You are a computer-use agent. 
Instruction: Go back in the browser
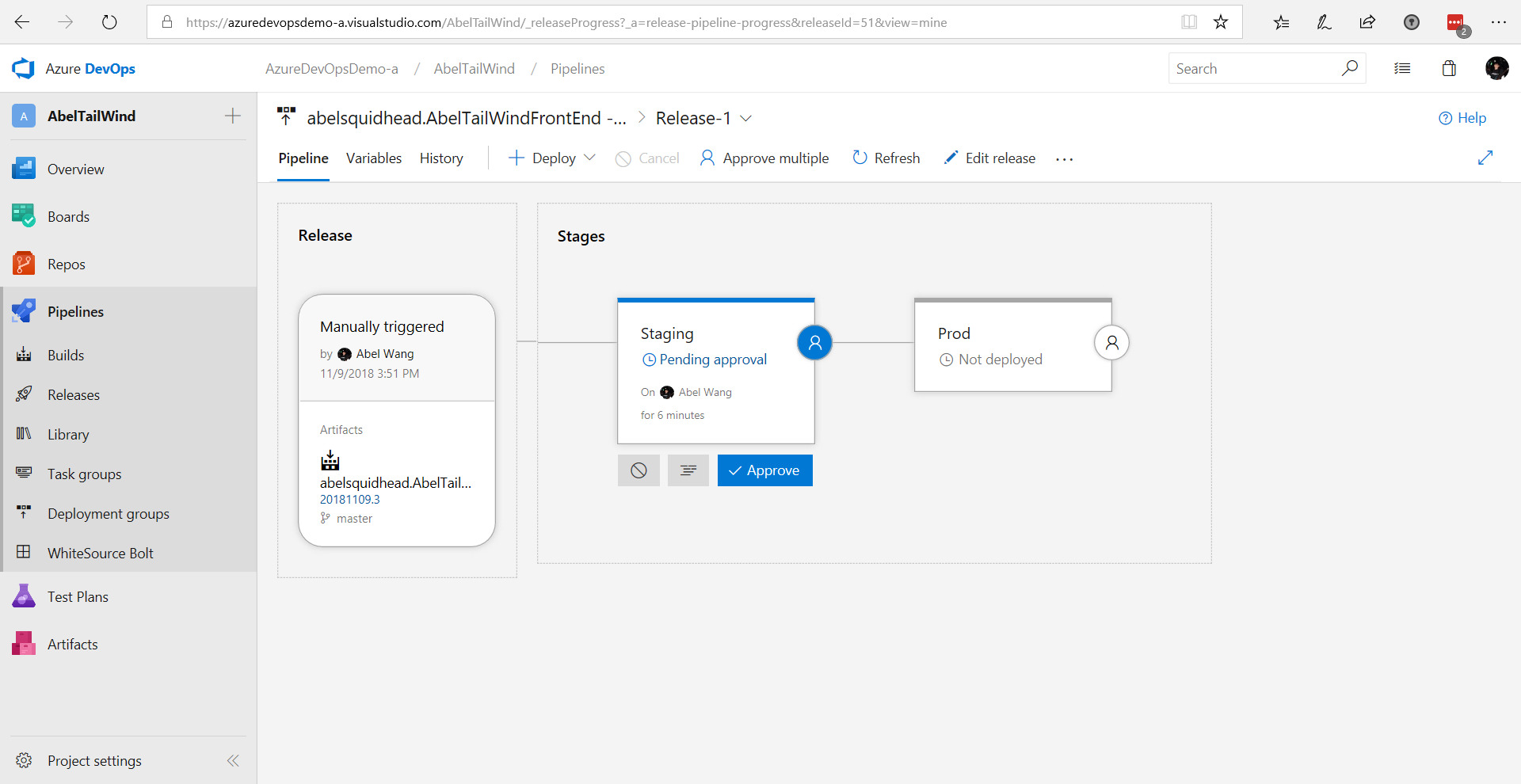pos(22,22)
